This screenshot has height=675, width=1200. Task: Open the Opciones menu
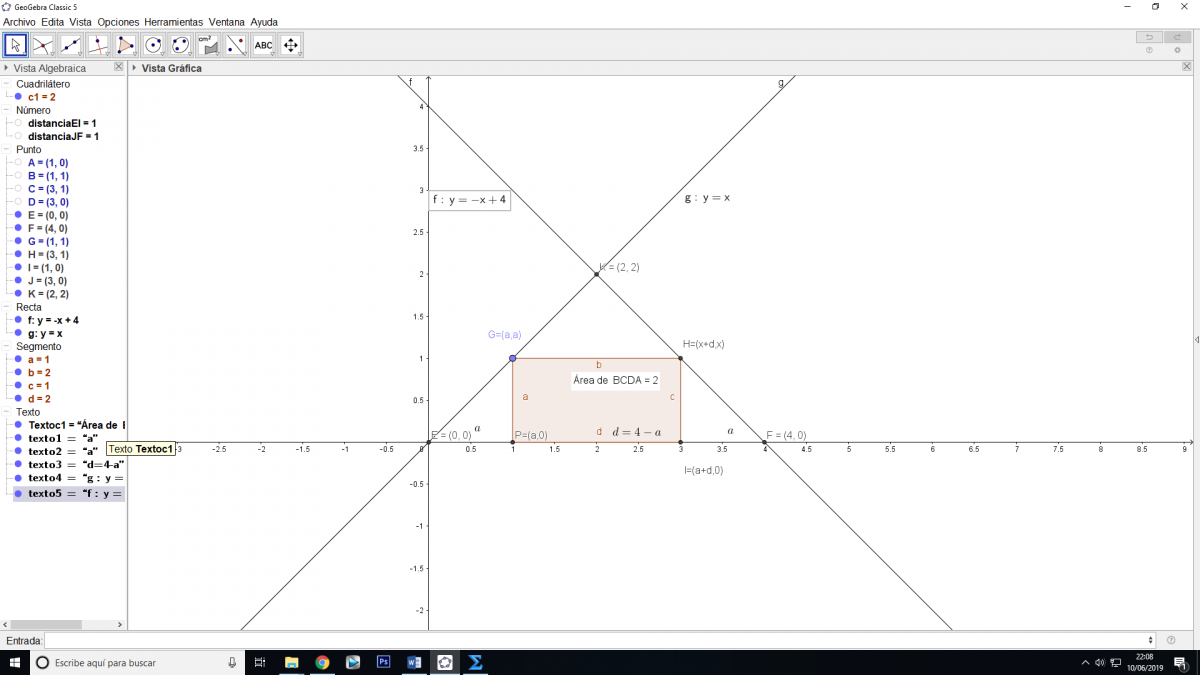(118, 21)
